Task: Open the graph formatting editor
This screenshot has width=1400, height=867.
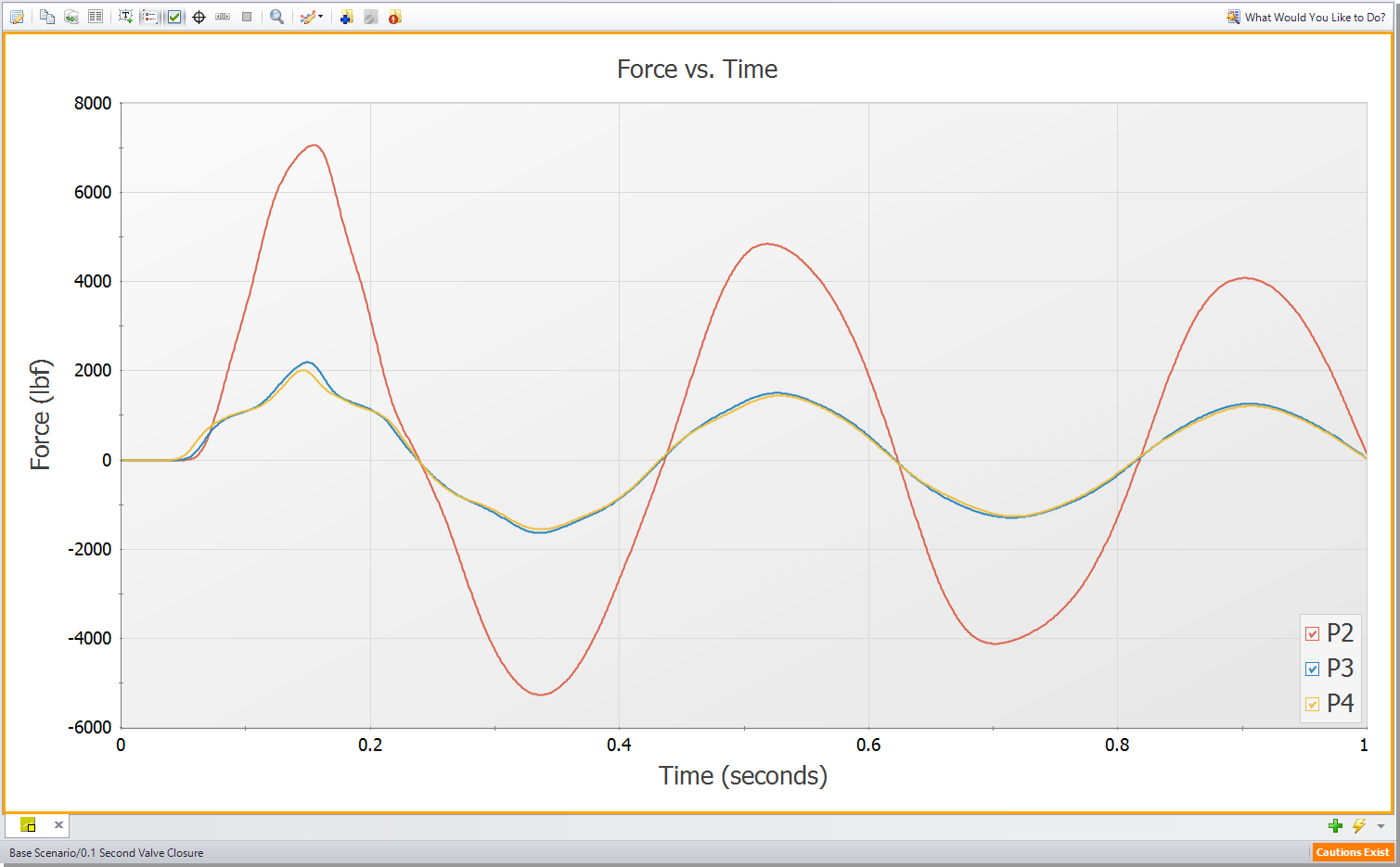Action: click(17, 16)
